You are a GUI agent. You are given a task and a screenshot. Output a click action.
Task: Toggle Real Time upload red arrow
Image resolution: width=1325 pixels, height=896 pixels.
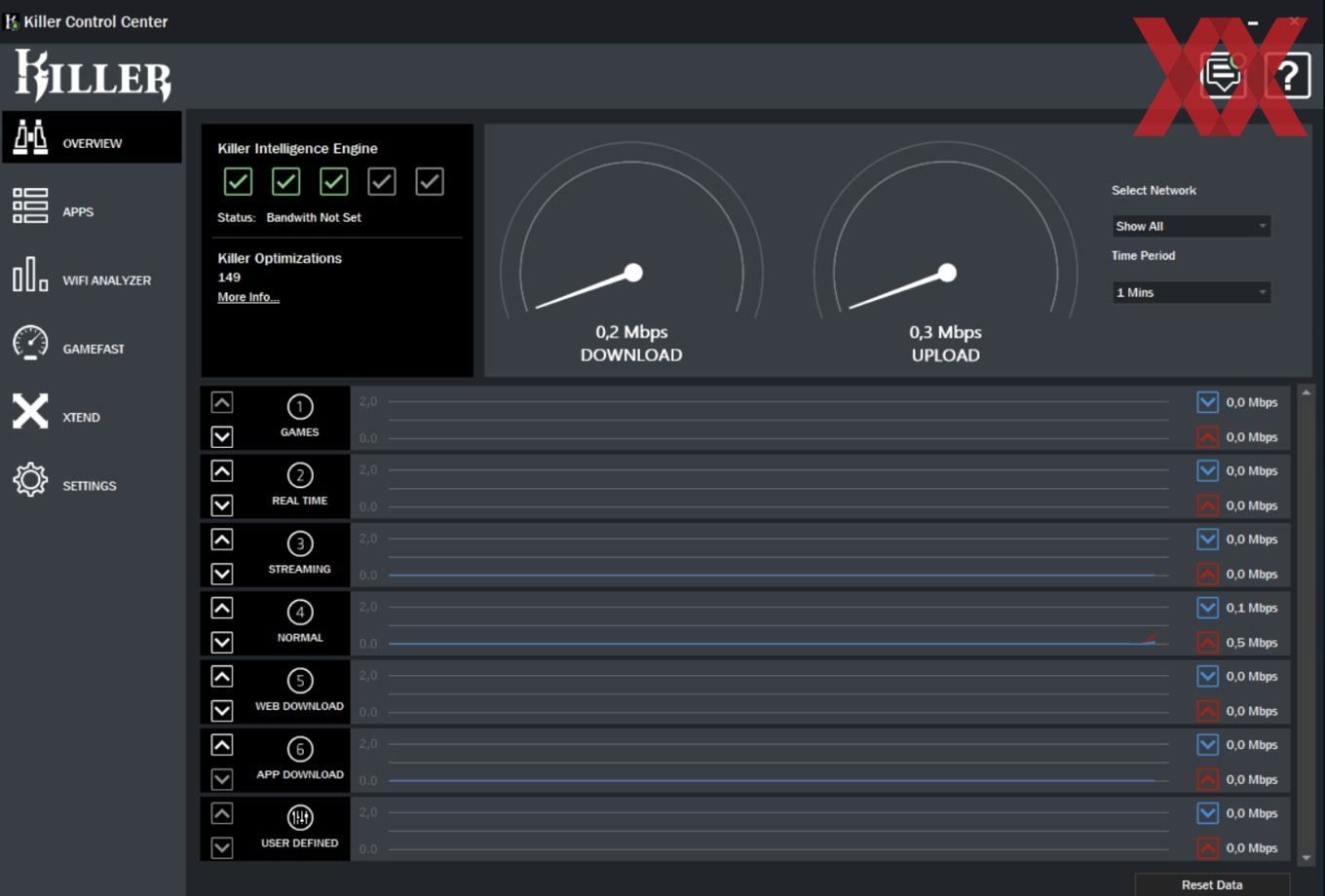click(x=1207, y=505)
